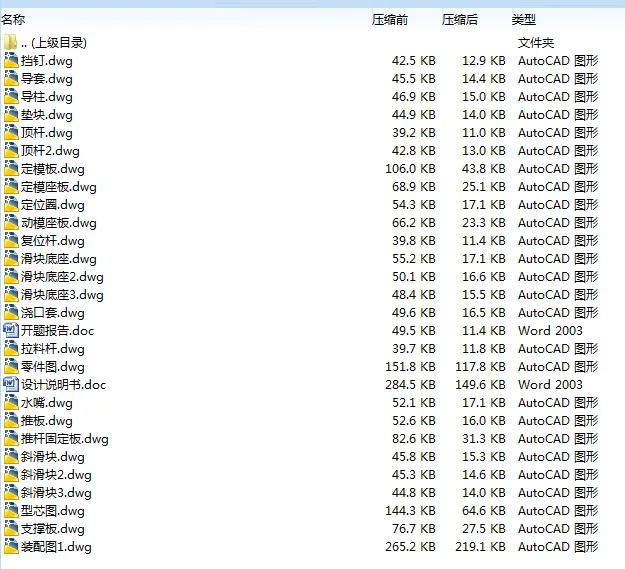The height and width of the screenshot is (569, 625).
Task: Click the 66.2 KB original size value
Action: [414, 223]
